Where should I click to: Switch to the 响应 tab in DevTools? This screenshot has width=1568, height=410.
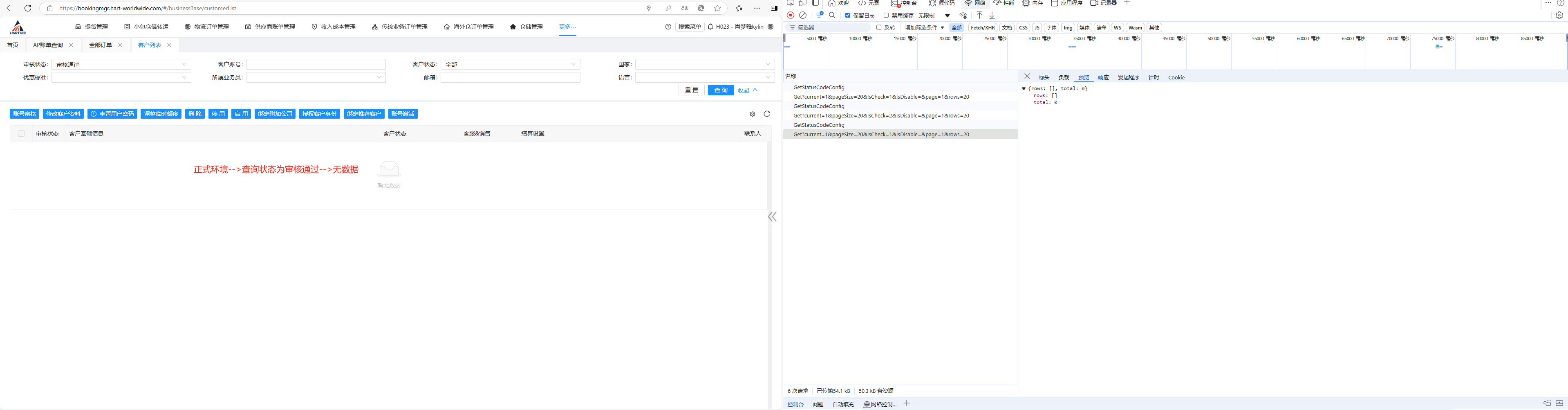point(1103,78)
